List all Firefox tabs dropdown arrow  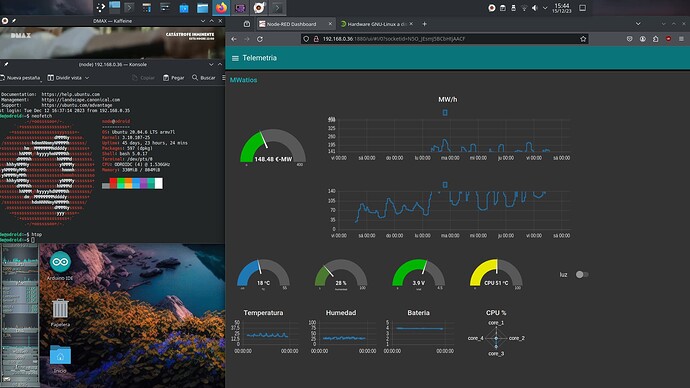pos(638,24)
